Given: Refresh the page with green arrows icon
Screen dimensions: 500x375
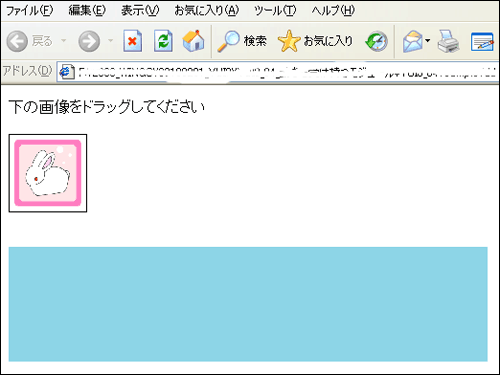Looking at the screenshot, I should pos(163,41).
